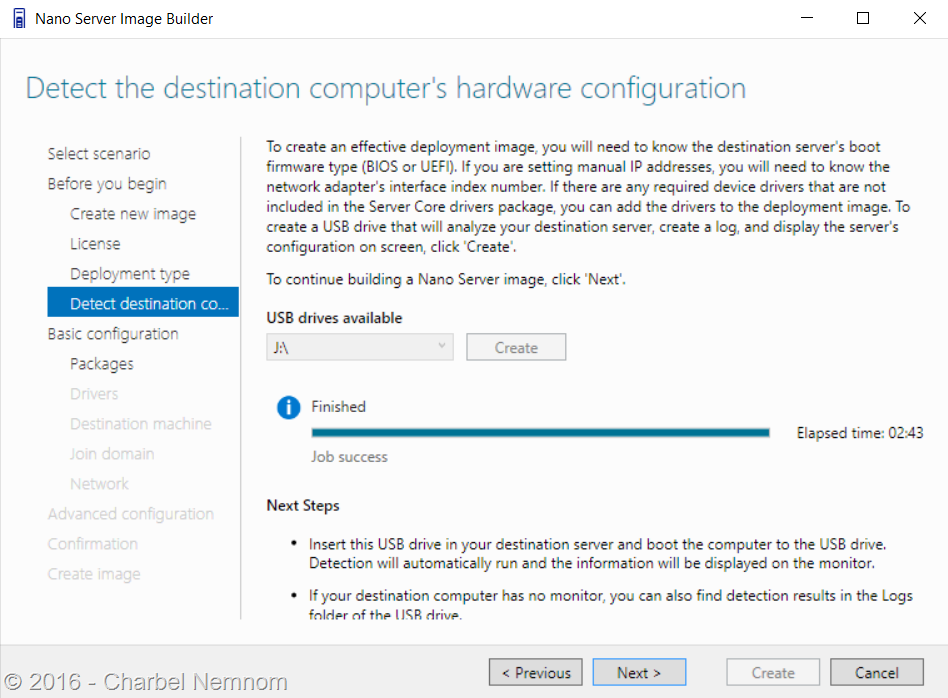Open the Basic configuration step
Screen dimensions: 948x698
[x=113, y=334]
